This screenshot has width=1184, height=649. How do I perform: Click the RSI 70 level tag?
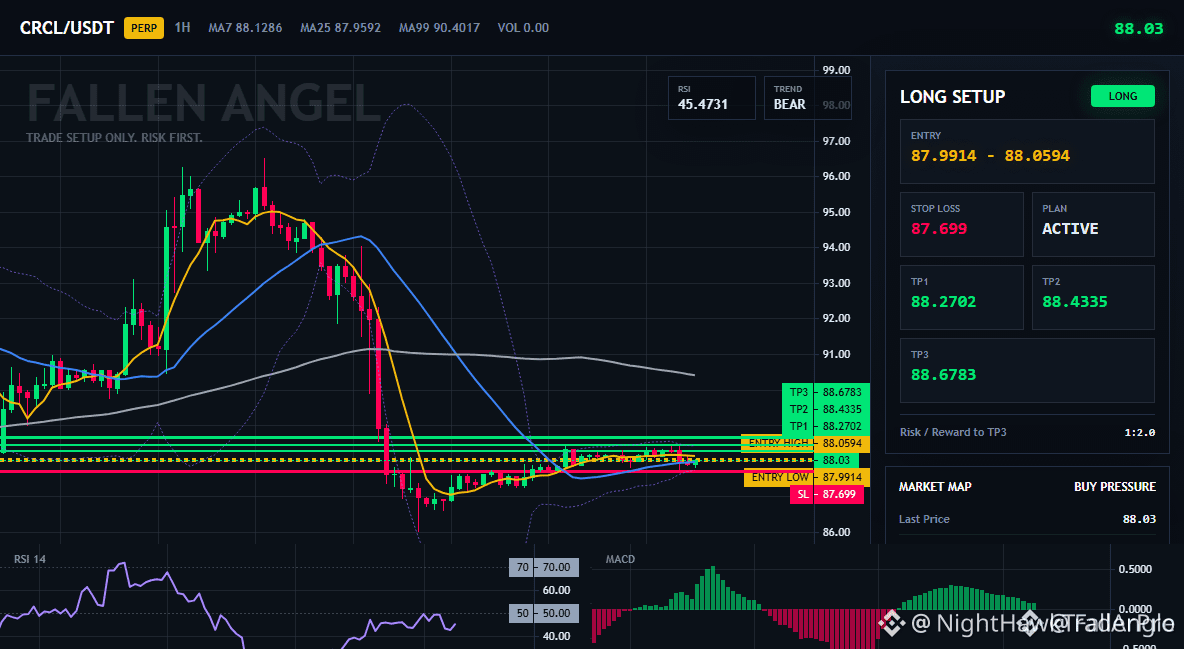coord(544,567)
